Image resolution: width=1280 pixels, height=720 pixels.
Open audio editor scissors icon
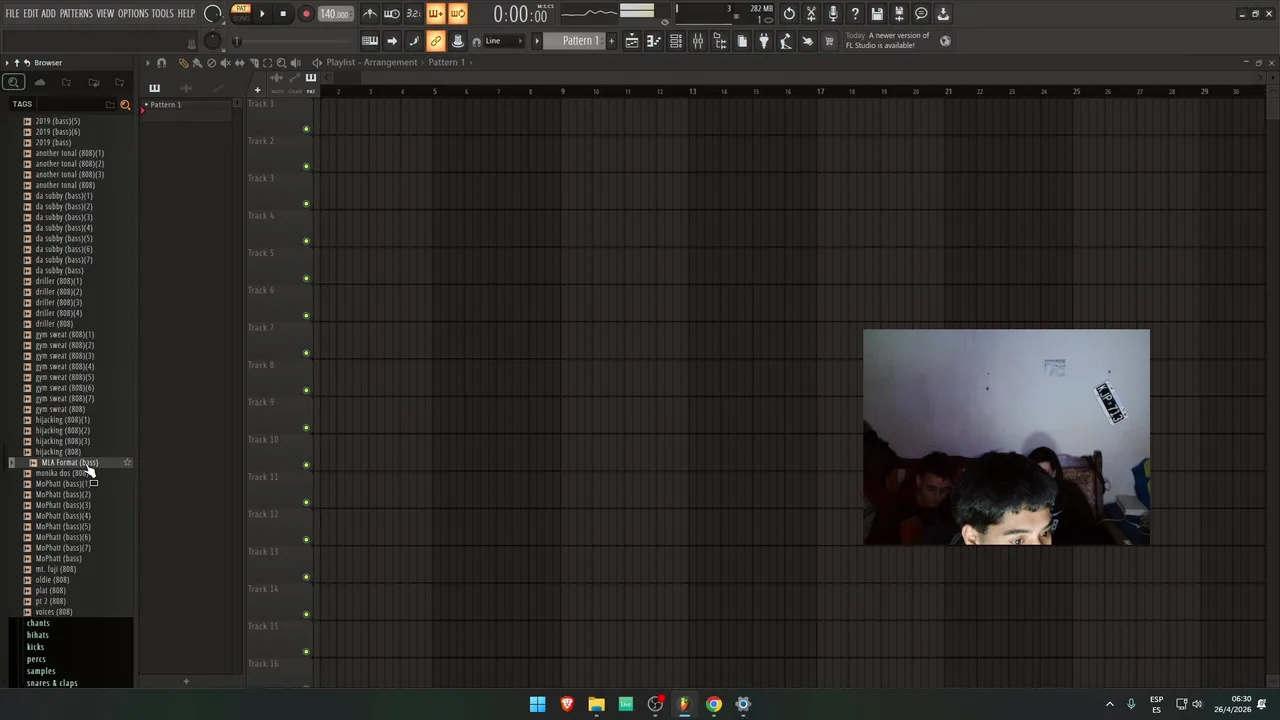[x=811, y=14]
